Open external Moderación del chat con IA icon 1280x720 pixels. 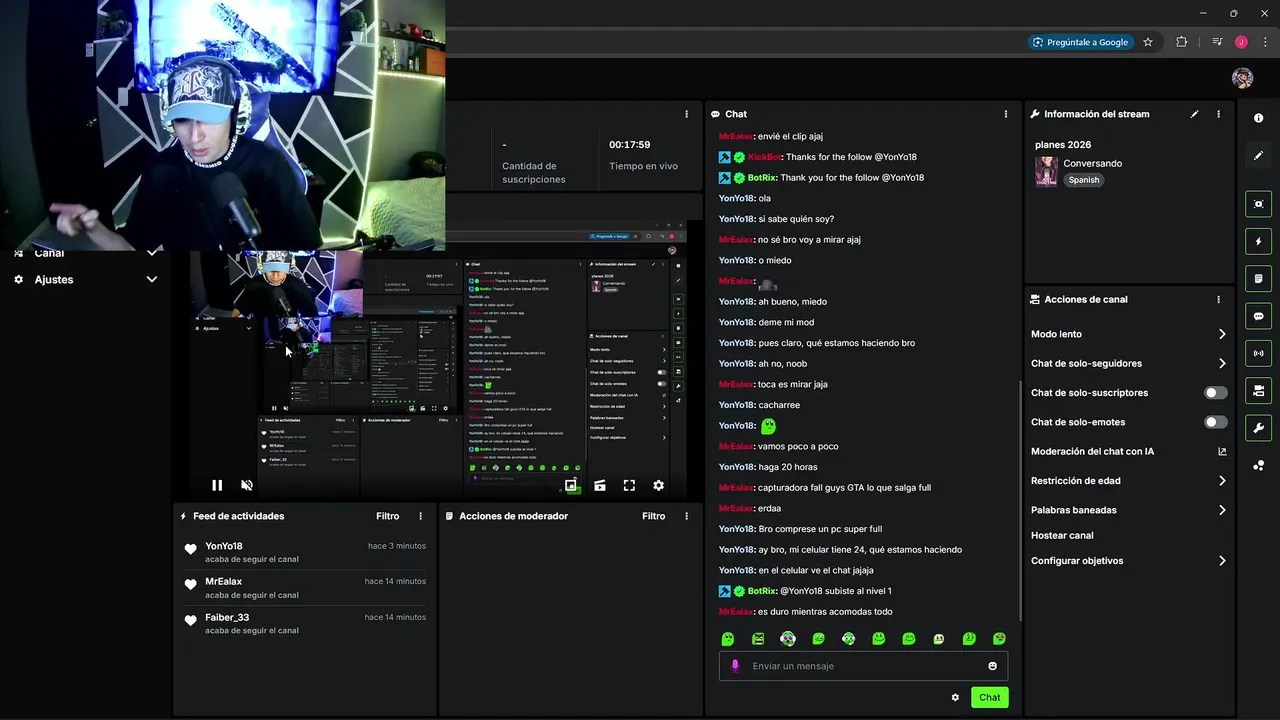coord(1222,451)
